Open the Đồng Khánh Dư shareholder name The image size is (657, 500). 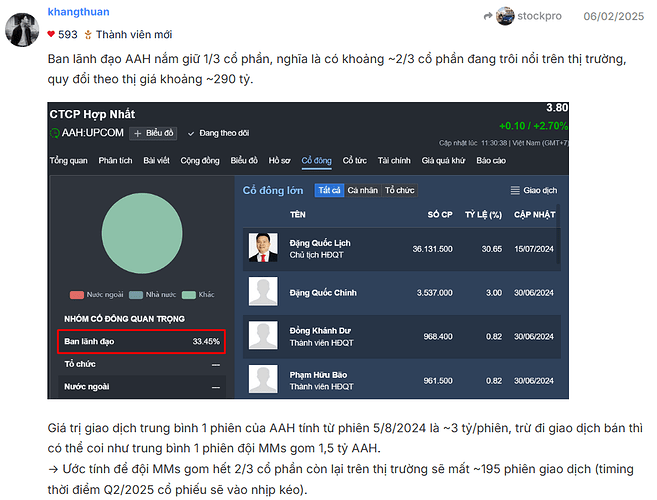coord(320,331)
